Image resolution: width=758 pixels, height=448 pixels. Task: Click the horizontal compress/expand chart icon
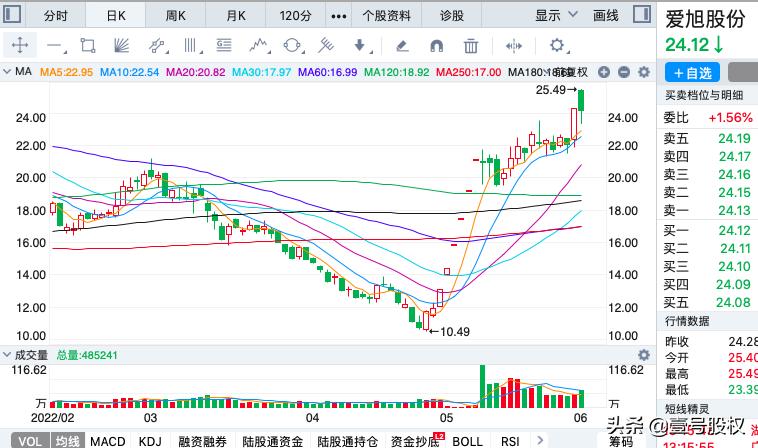(x=513, y=46)
